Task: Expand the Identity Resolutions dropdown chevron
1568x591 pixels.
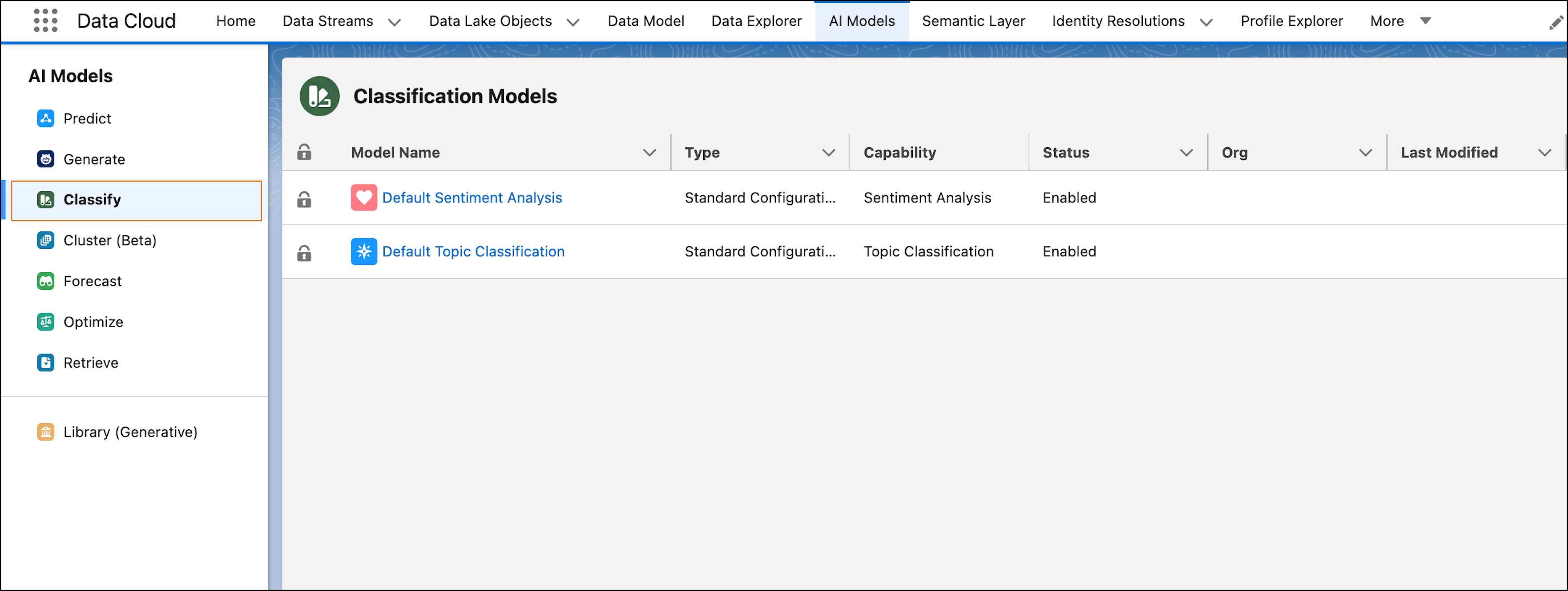Action: tap(1206, 23)
